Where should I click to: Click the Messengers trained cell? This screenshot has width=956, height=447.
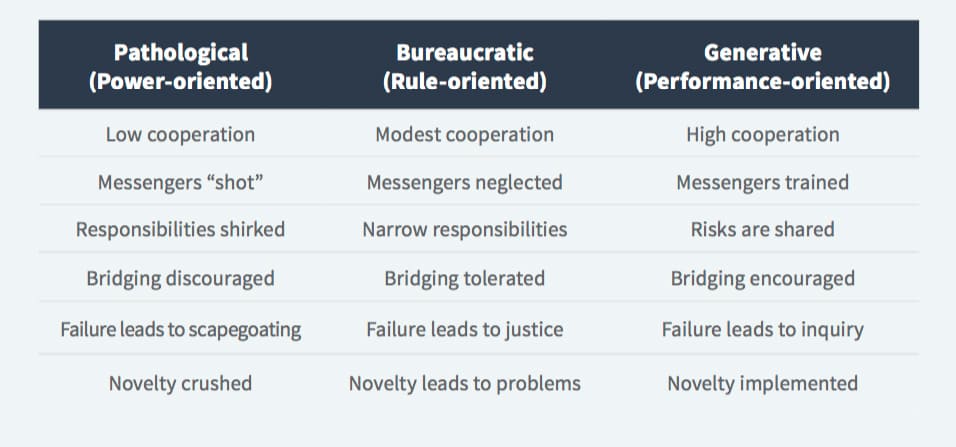(x=763, y=182)
